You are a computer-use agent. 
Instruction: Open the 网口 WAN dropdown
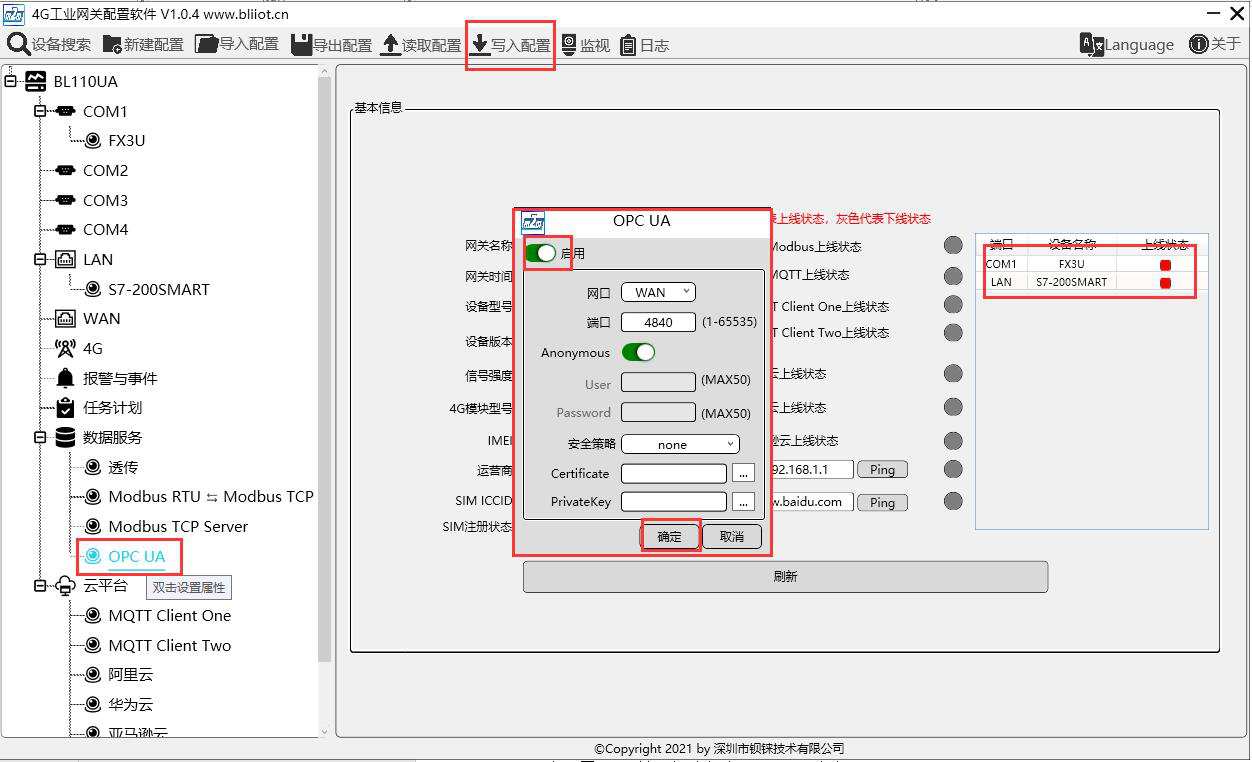(x=658, y=292)
